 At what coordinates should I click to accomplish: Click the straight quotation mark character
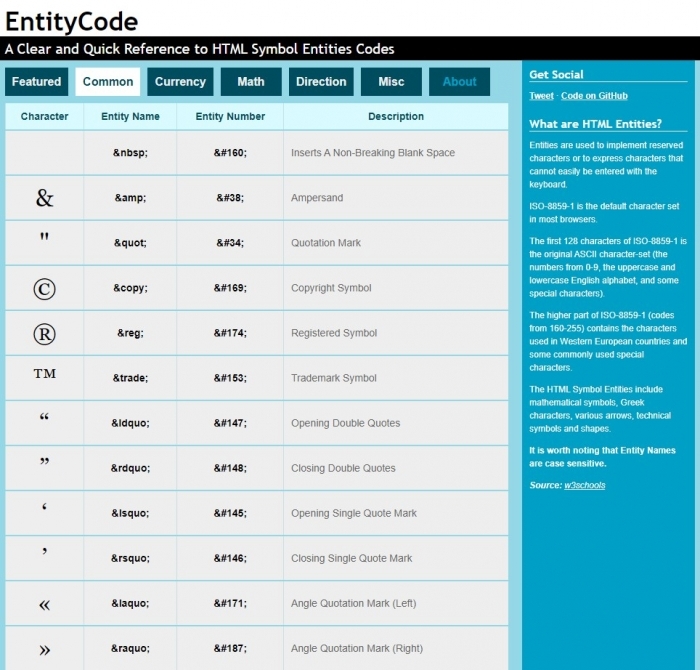click(x=44, y=237)
